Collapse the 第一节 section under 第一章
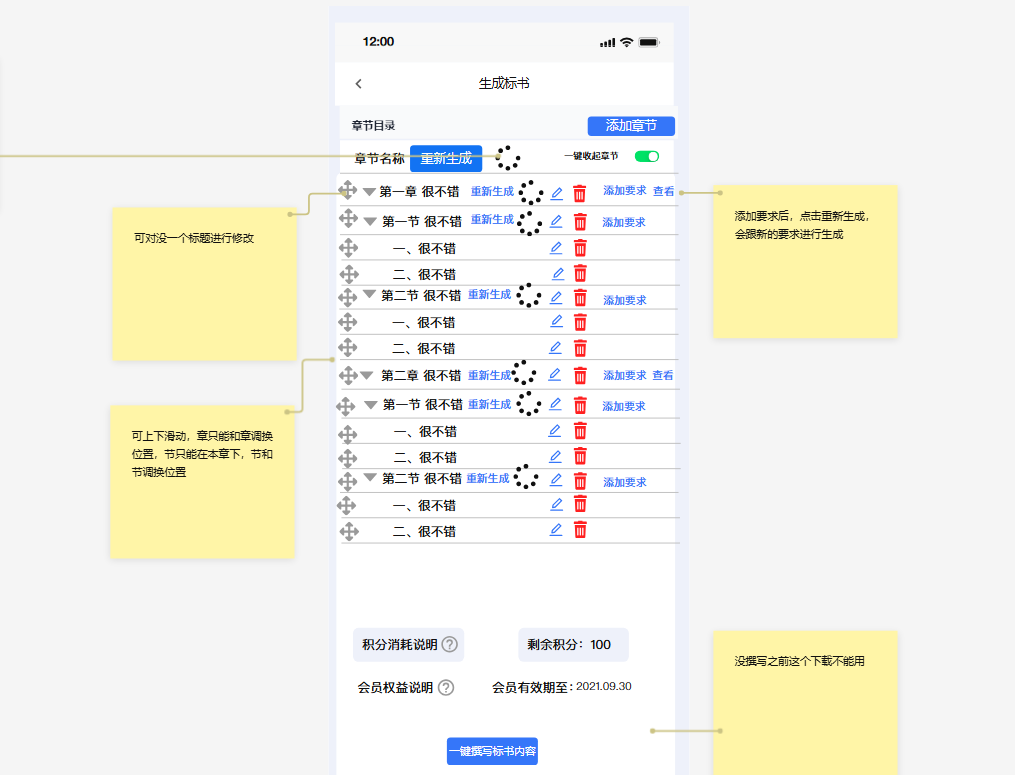The width and height of the screenshot is (1015, 775). coord(370,221)
